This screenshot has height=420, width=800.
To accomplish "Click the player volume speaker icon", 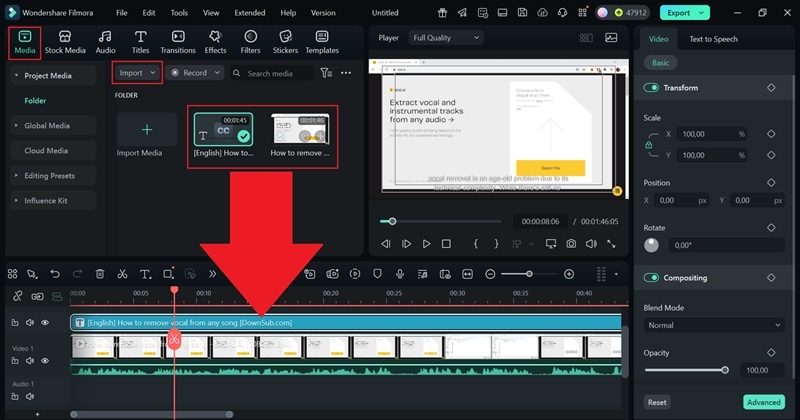I will (x=591, y=244).
